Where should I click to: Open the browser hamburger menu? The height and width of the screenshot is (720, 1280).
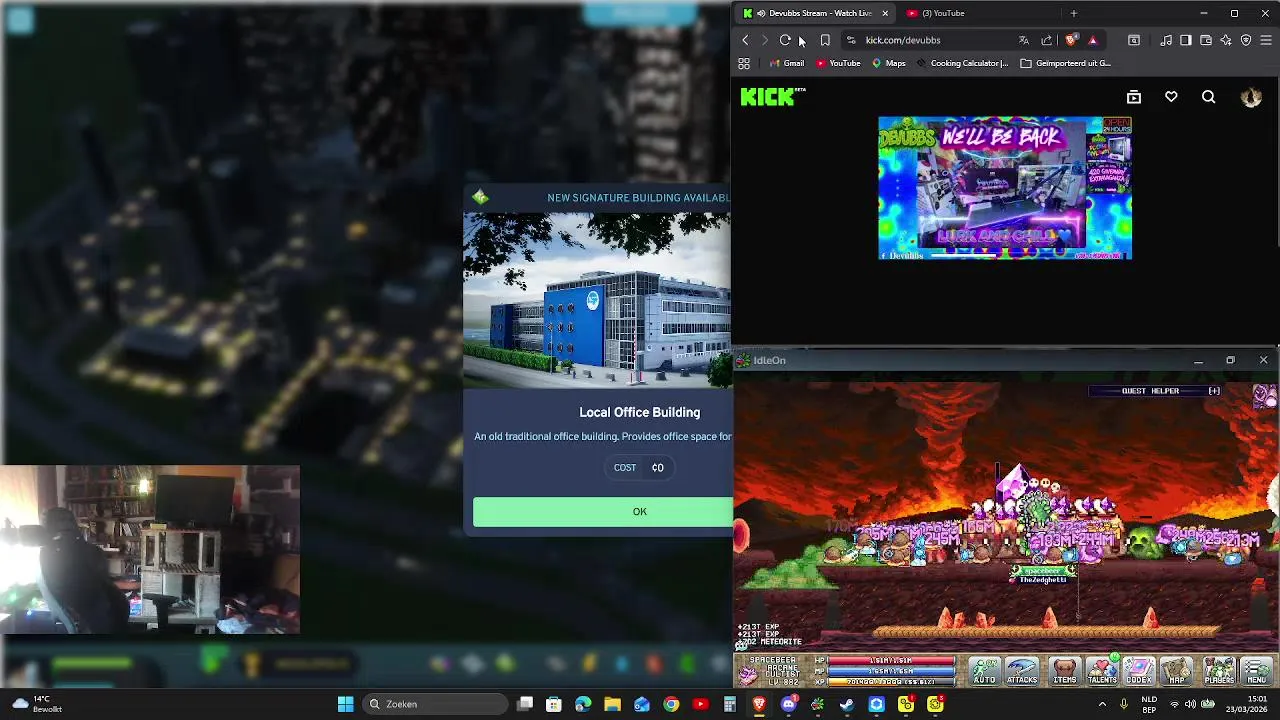[1266, 40]
